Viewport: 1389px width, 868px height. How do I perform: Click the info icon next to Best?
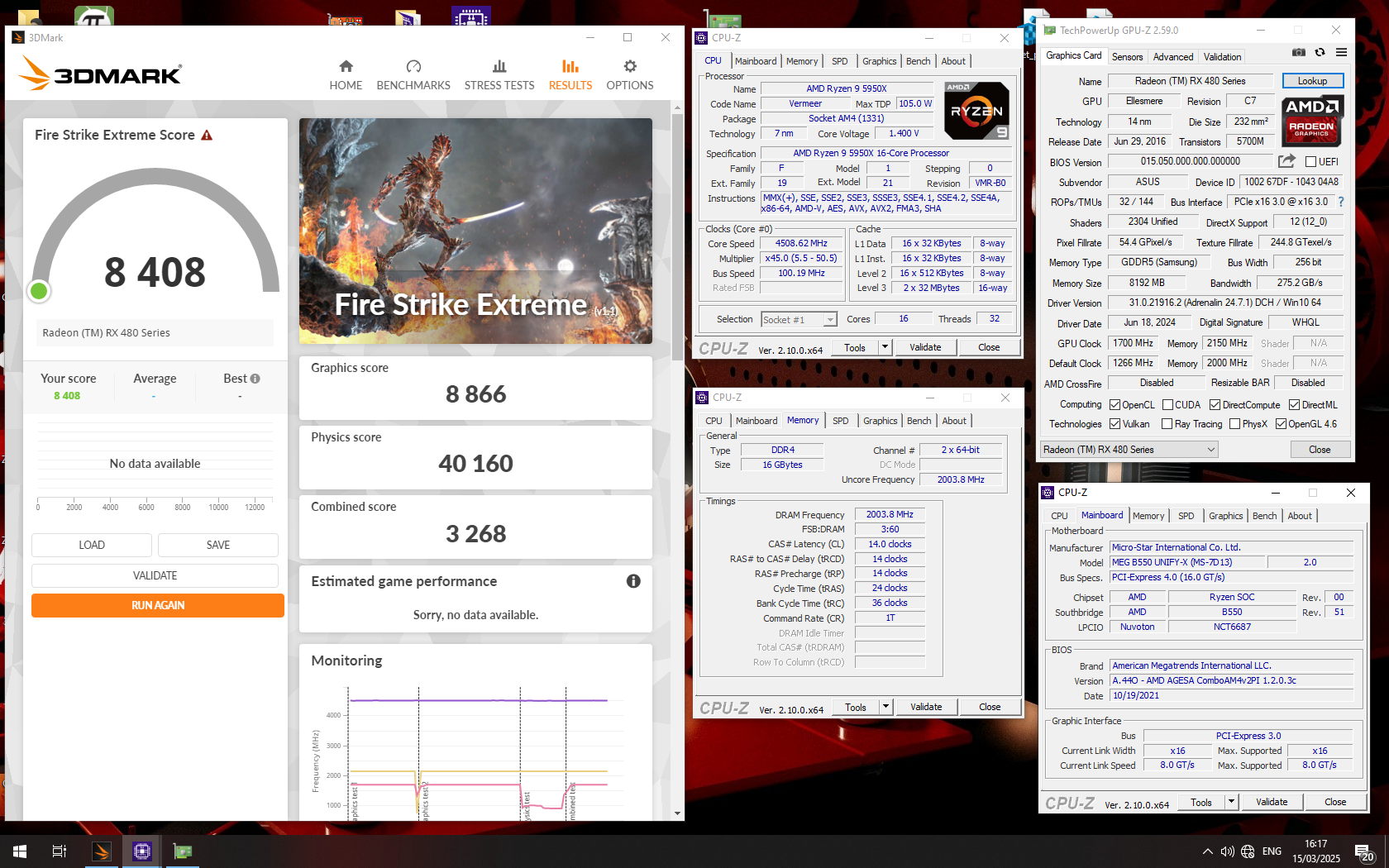(255, 379)
